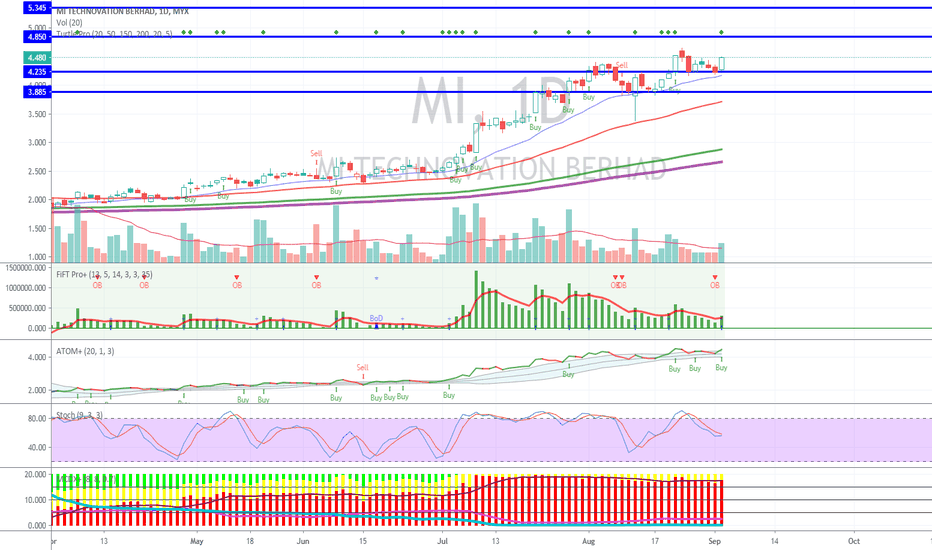This screenshot has height=550, width=932.
Task: Select the 18 date label after May
Action: (250, 541)
